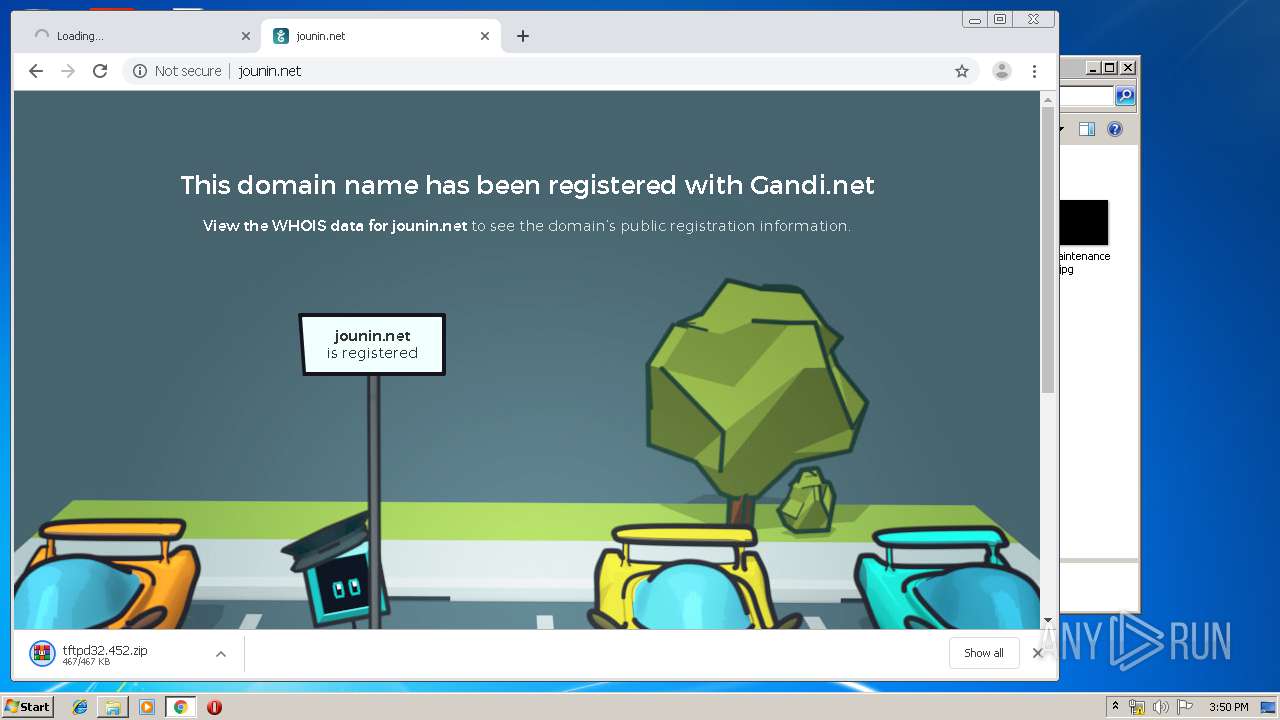Open the Windows Start menu
This screenshot has height=720, width=1280.
click(x=27, y=706)
